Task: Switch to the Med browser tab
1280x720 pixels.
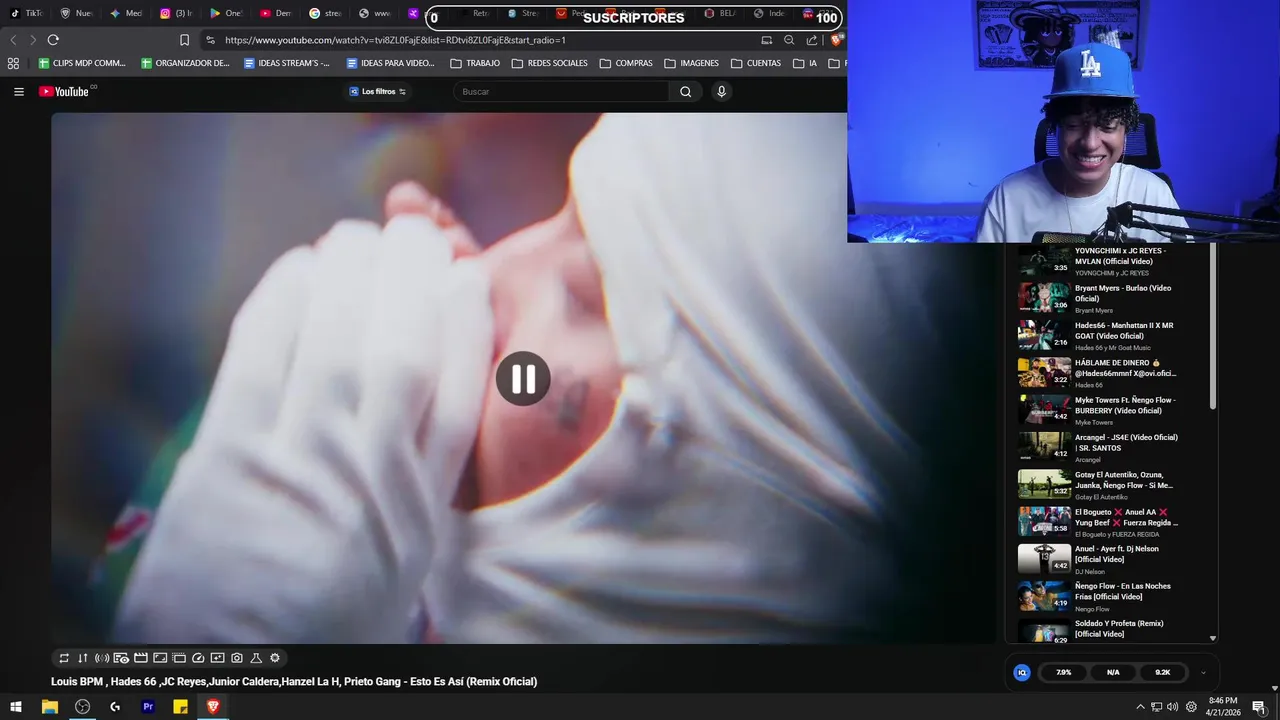Action: [126, 14]
